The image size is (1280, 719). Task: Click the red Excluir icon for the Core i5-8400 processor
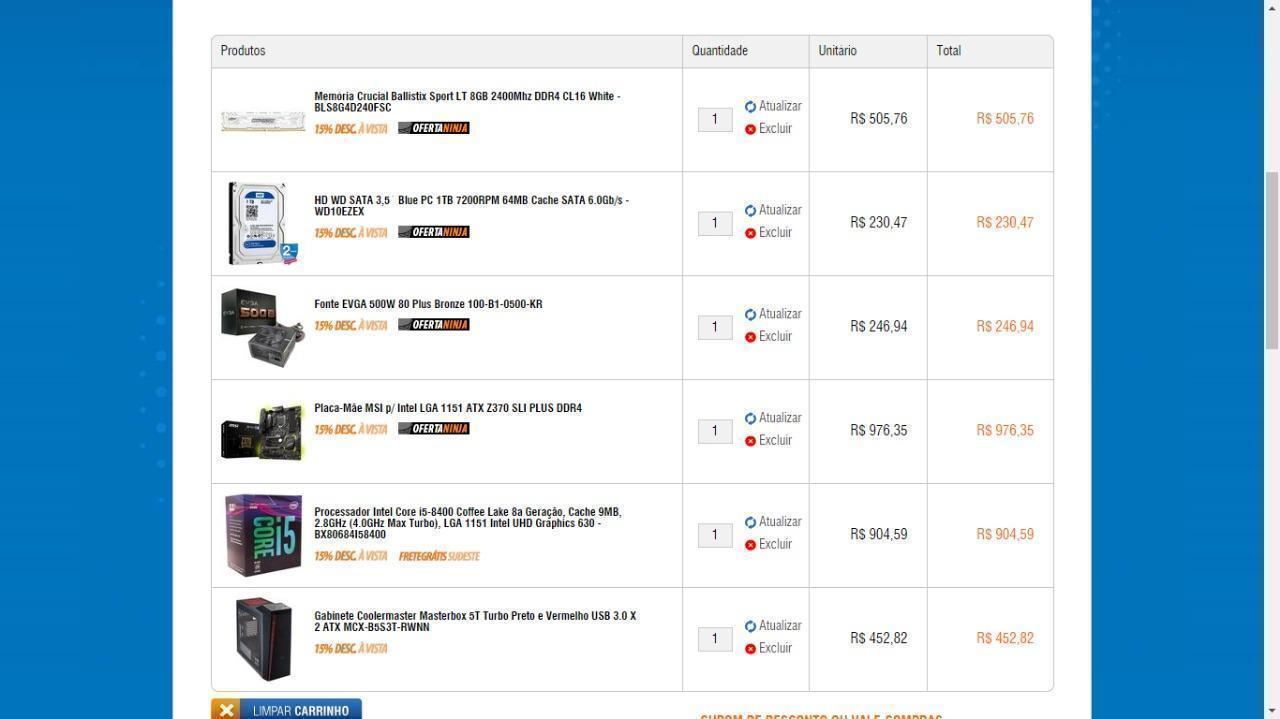point(750,545)
